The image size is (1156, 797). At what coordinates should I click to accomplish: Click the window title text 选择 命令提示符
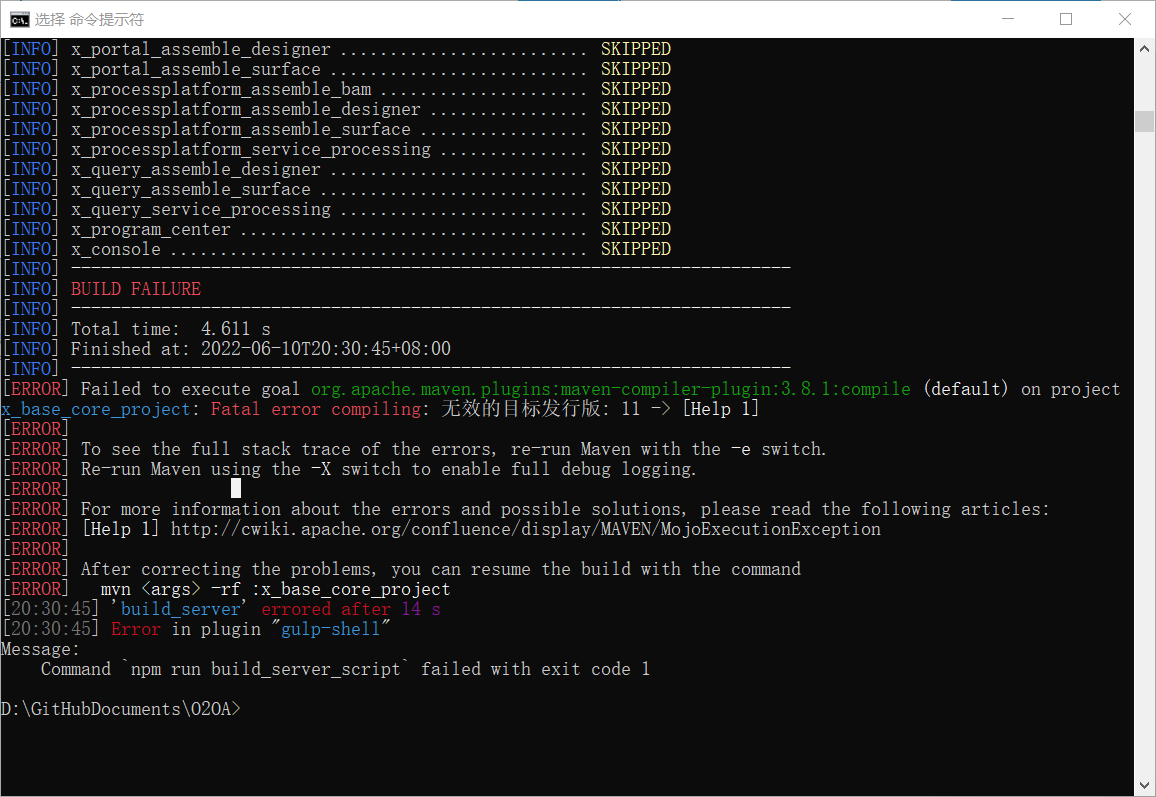coord(89,20)
